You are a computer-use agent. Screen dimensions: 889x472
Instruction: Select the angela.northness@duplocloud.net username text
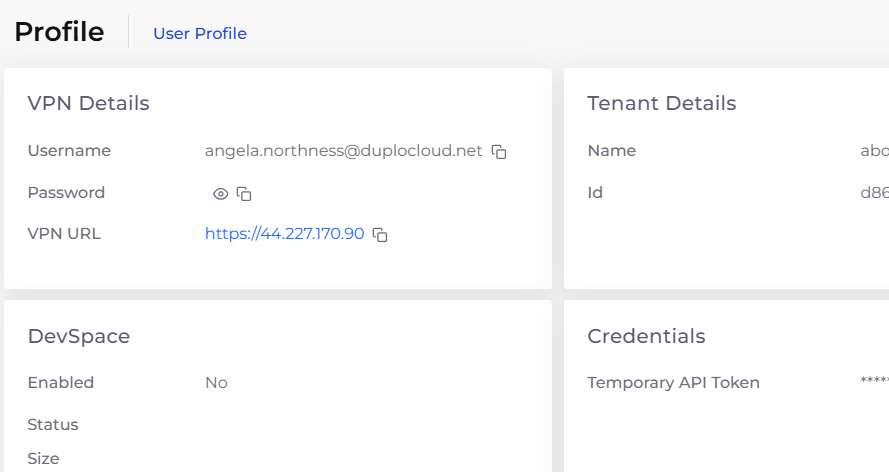[344, 151]
